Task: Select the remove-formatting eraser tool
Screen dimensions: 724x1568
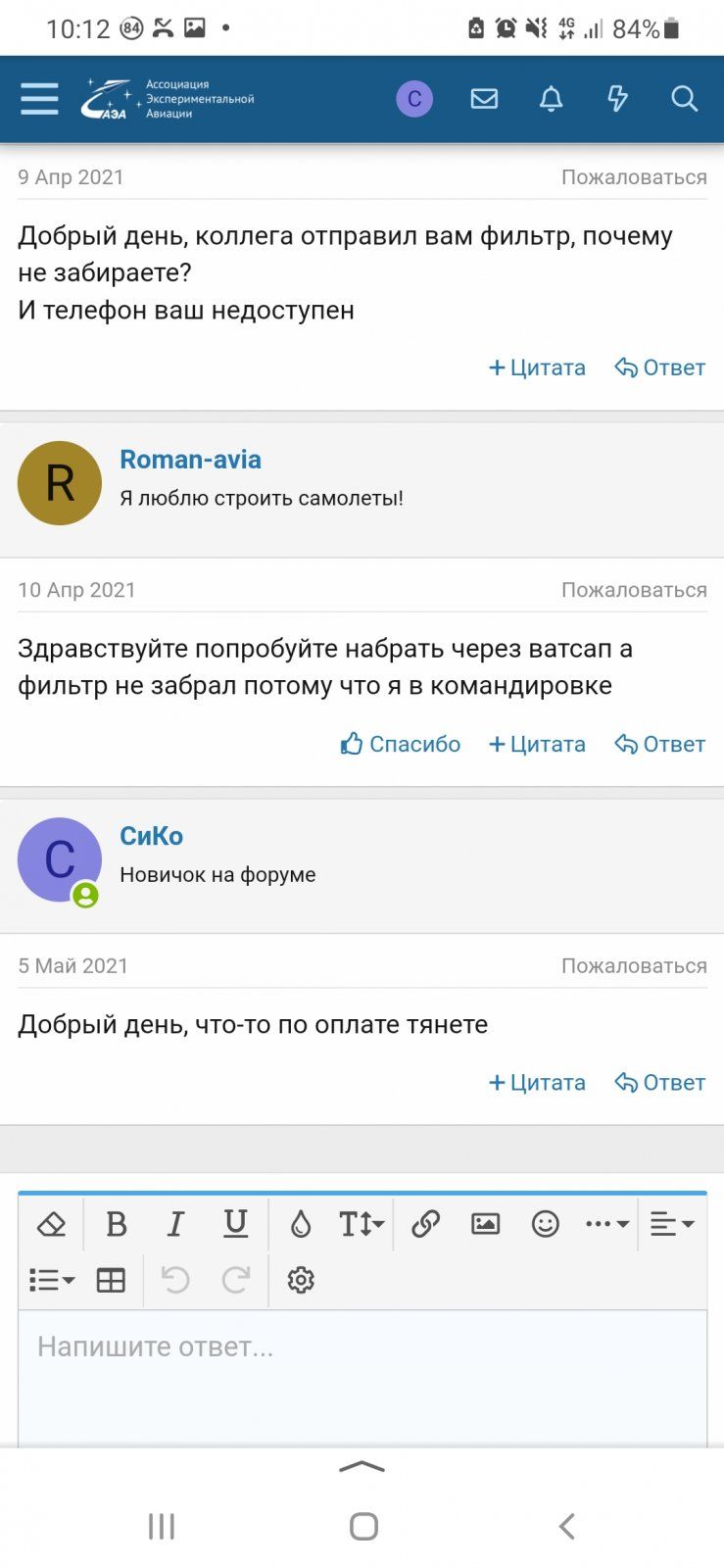Action: coord(51,1224)
